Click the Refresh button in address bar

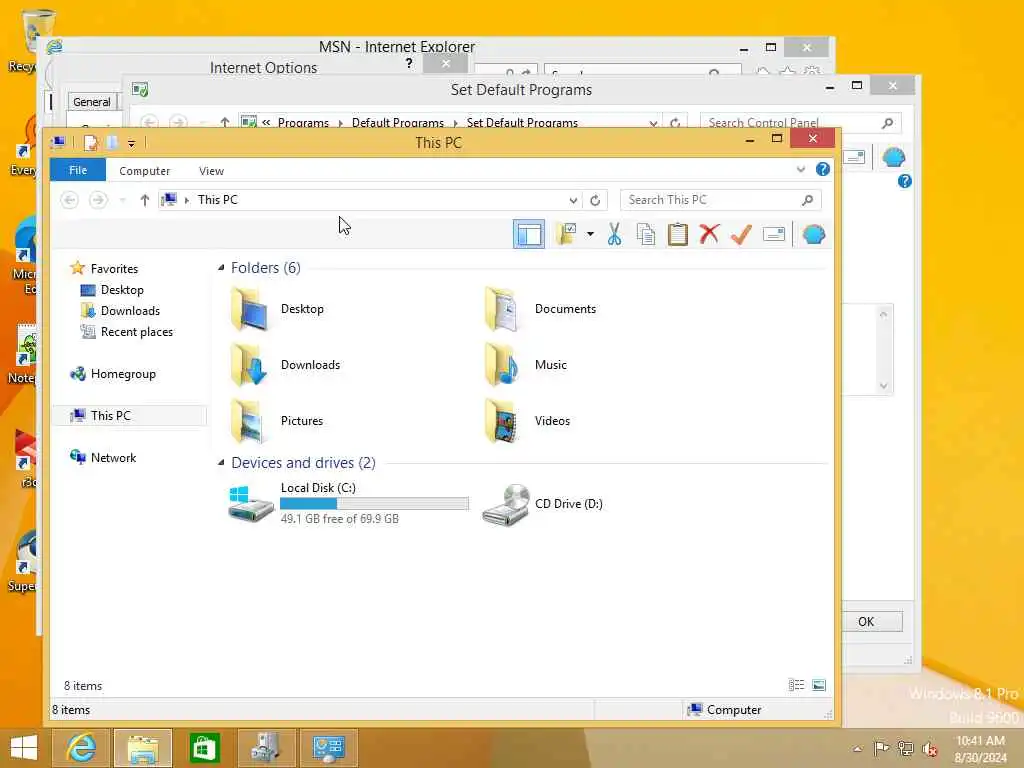595,200
